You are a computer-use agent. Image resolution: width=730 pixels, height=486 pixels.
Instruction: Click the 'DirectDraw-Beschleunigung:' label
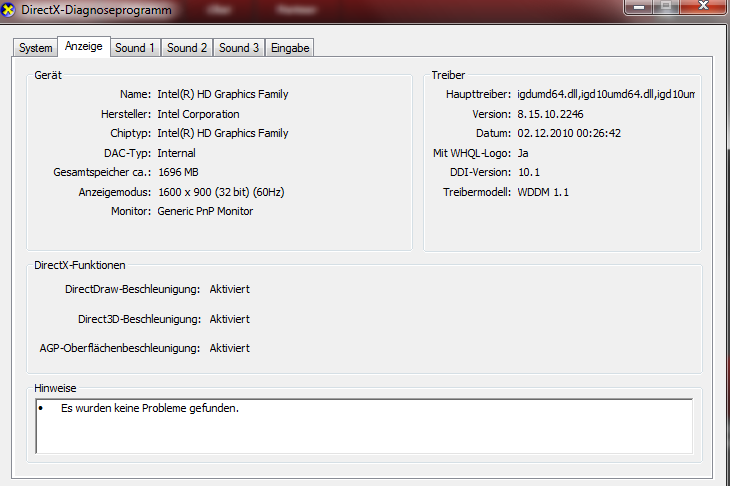click(x=132, y=289)
